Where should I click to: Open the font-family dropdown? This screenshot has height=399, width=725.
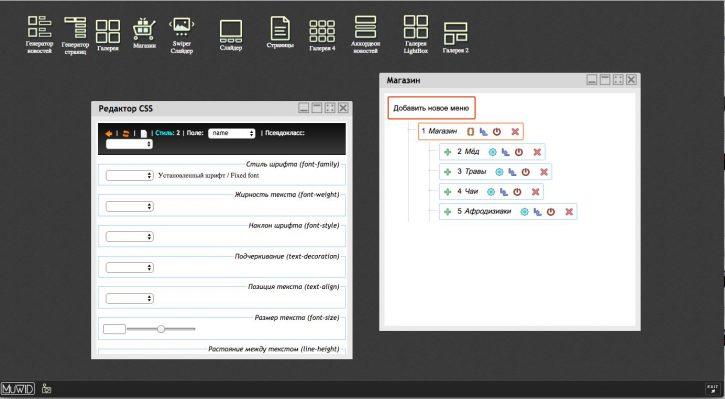point(129,176)
